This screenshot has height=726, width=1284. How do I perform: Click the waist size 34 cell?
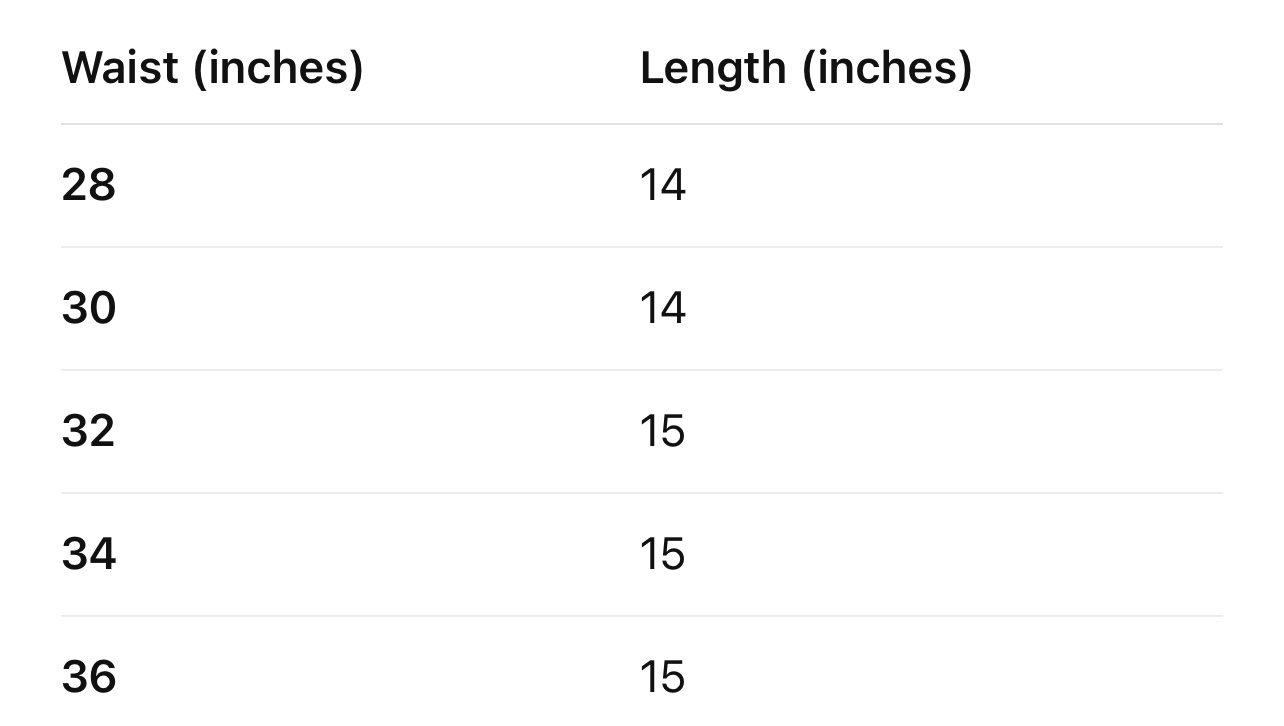click(89, 554)
